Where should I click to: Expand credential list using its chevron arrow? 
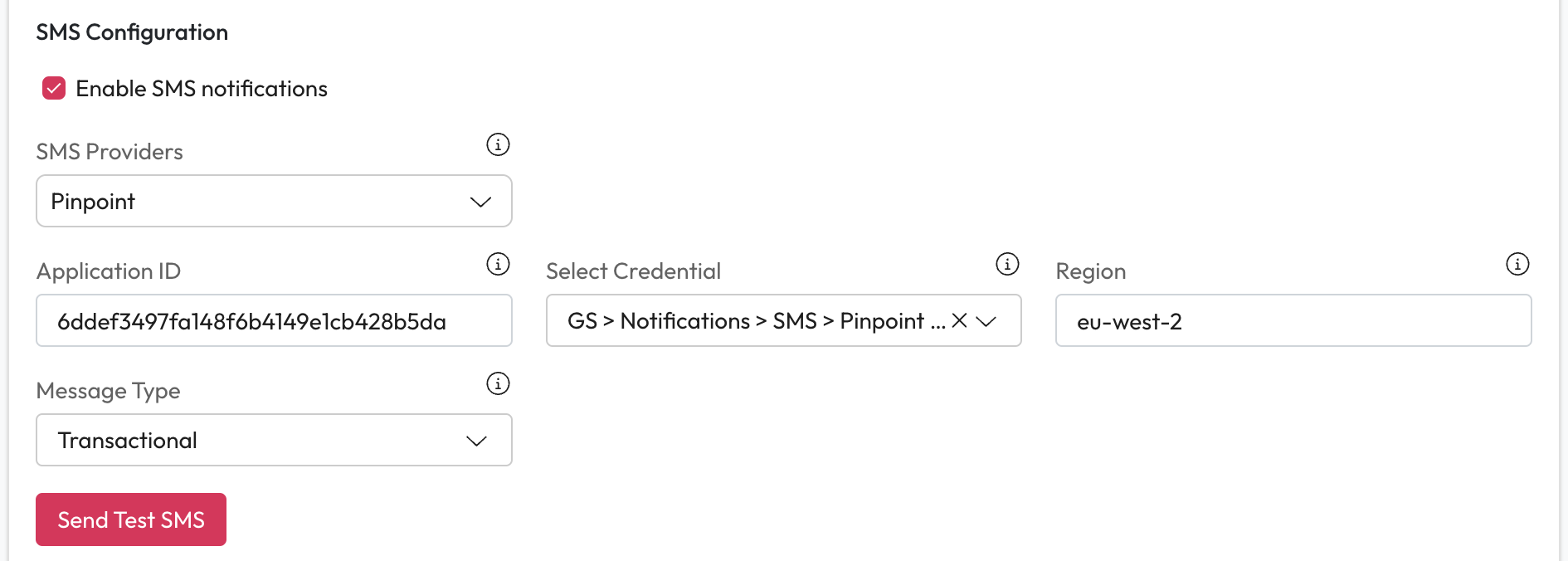coord(986,321)
